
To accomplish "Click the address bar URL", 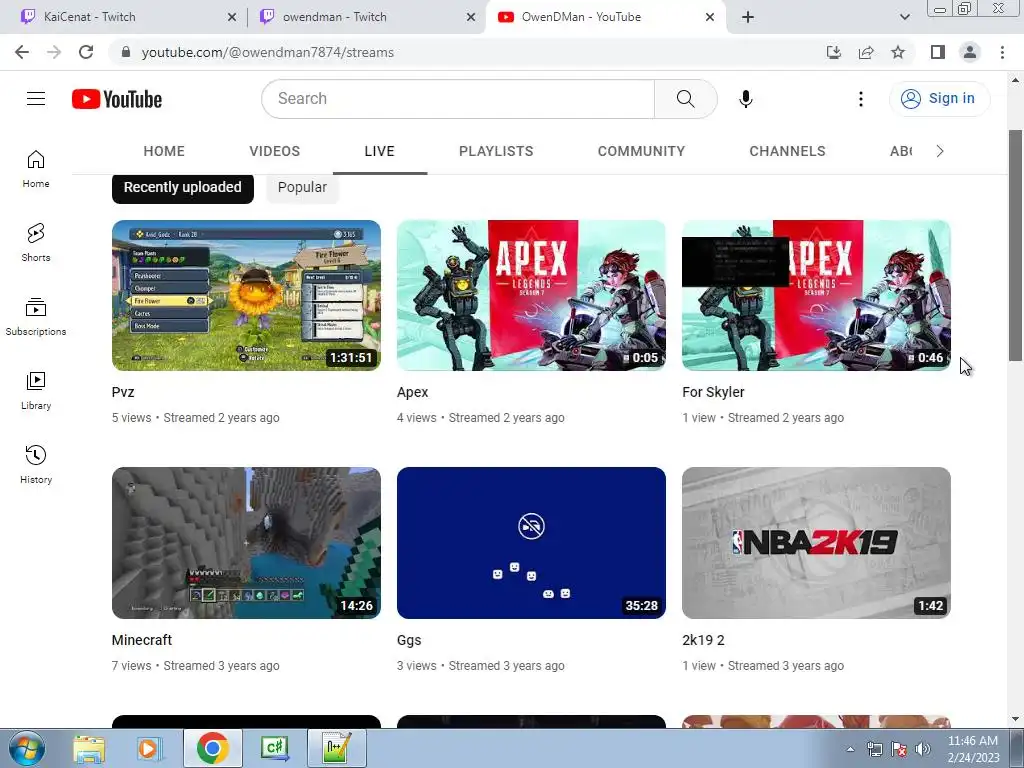I will [268, 52].
